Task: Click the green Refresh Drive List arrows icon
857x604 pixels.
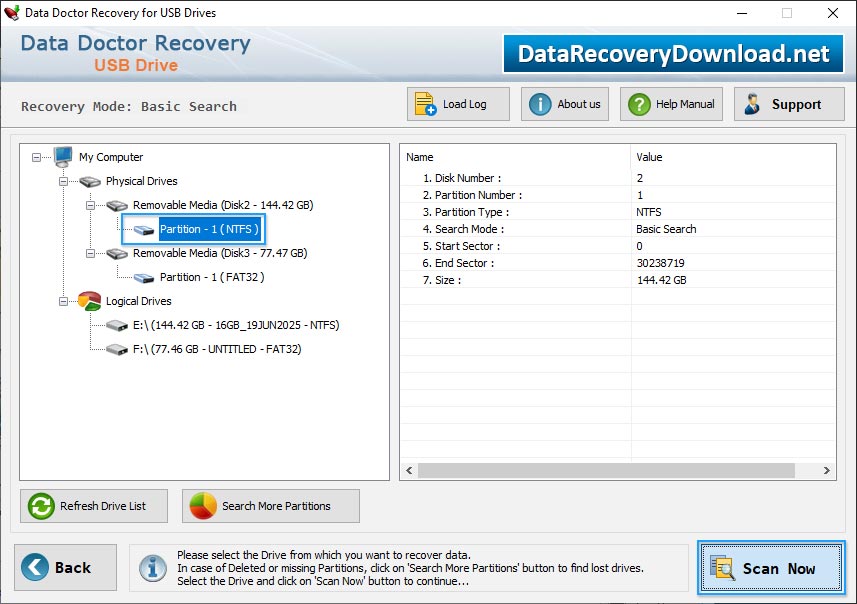Action: [42, 506]
